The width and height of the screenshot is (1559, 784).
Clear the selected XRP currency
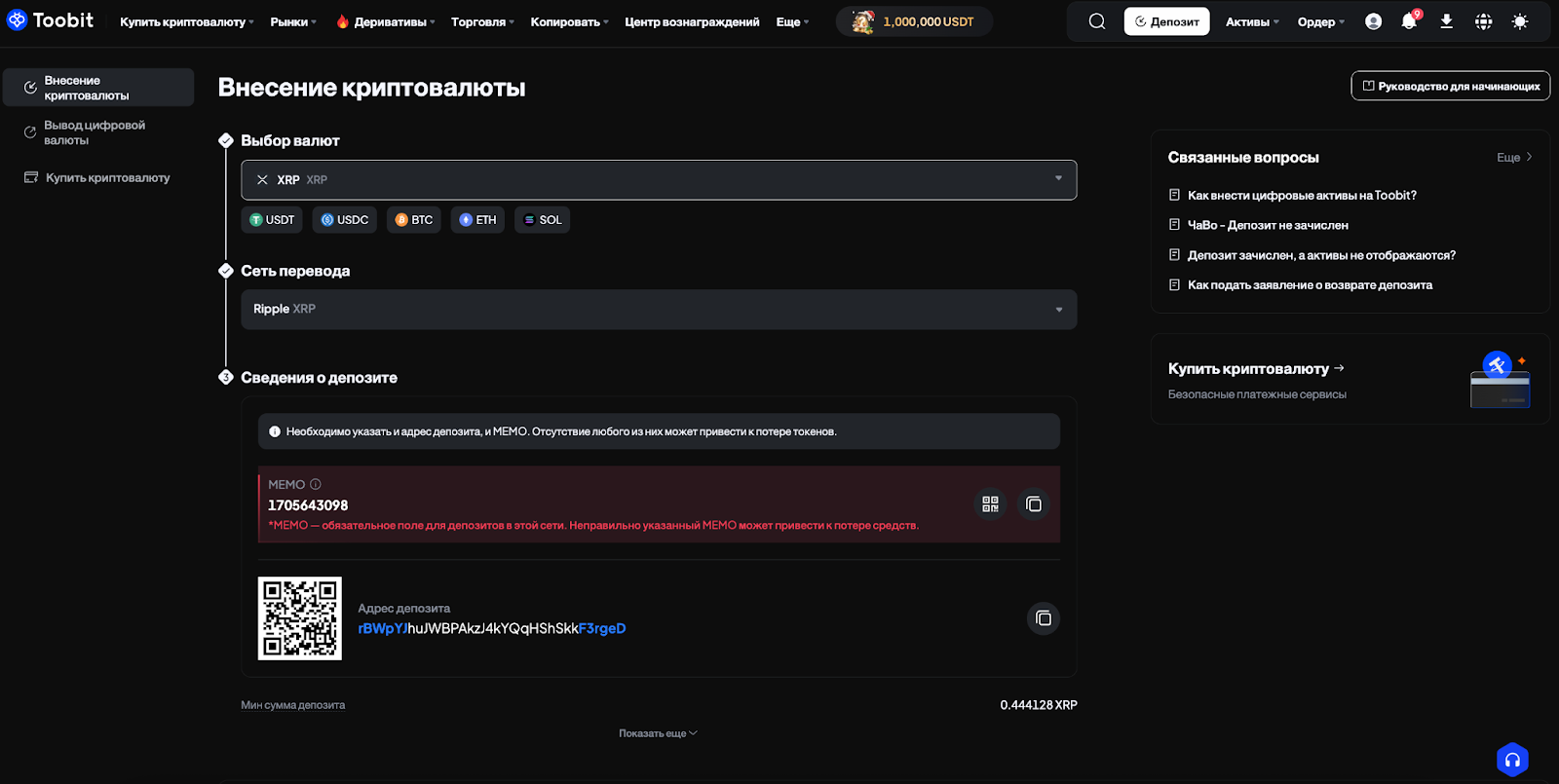(x=262, y=180)
